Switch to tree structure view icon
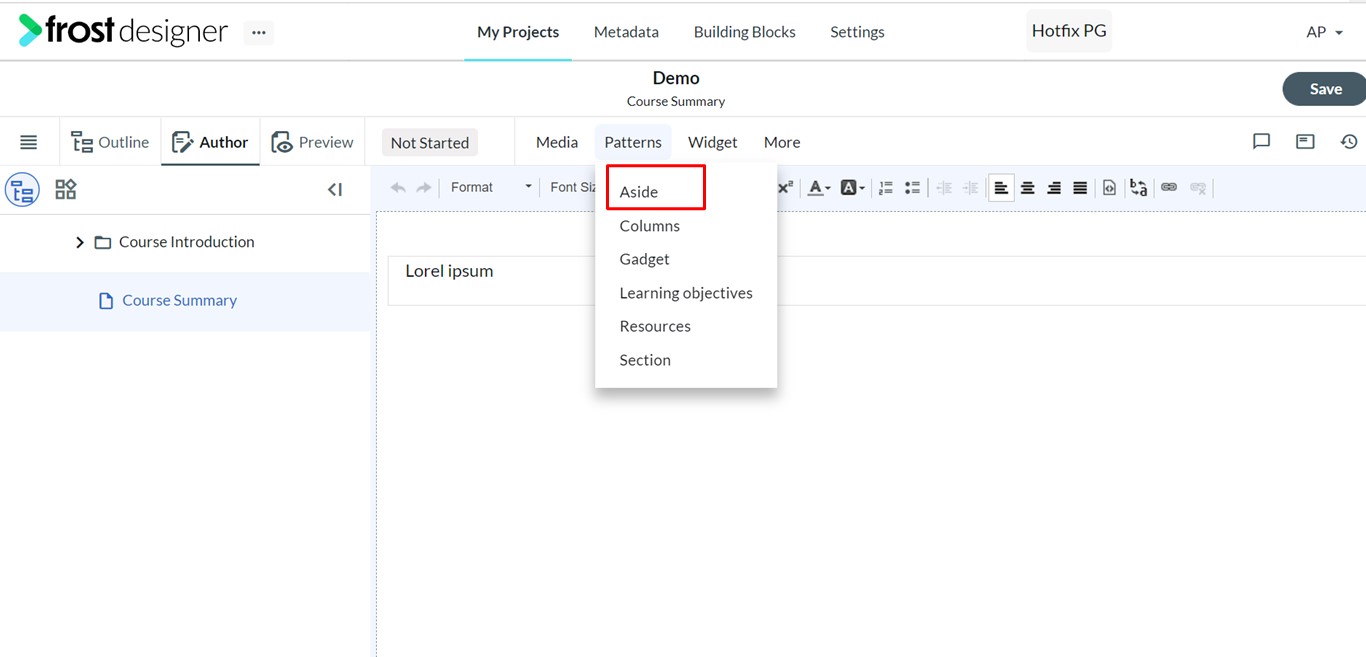Screen dimensions: 1366x657 pos(22,189)
